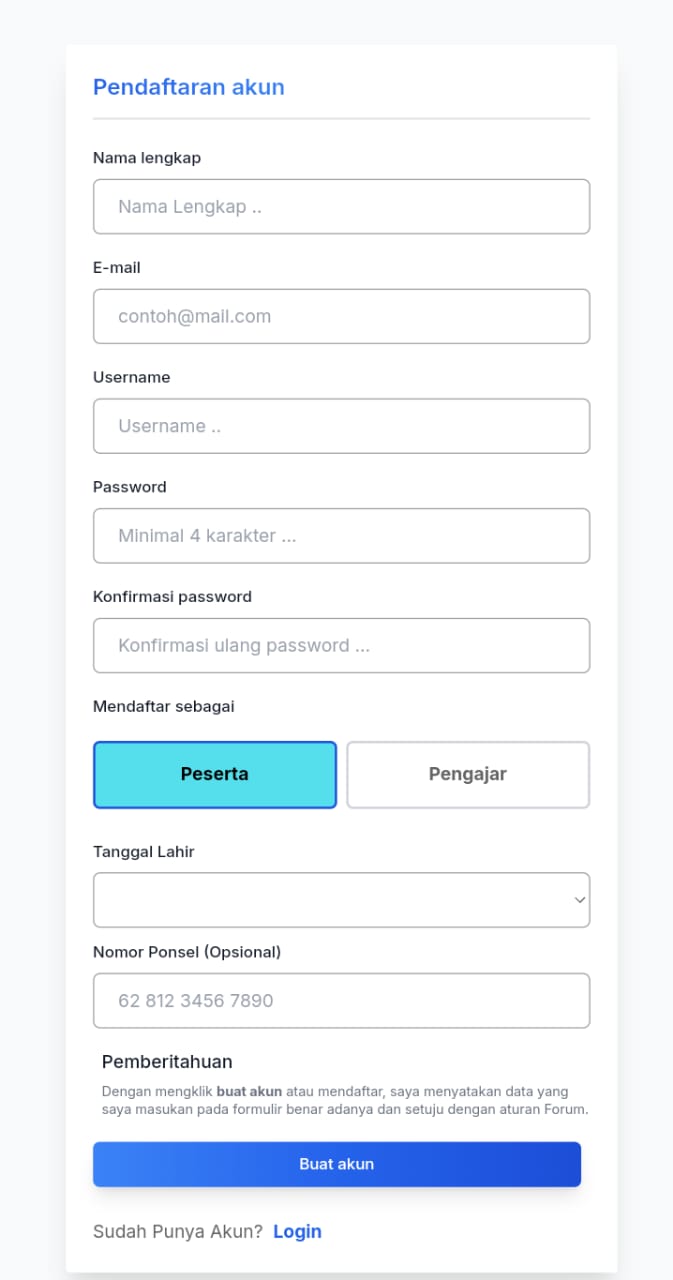Viewport: 673px width, 1280px height.
Task: Focus the Konfirmasi ulang password field
Action: pyautogui.click(x=341, y=645)
